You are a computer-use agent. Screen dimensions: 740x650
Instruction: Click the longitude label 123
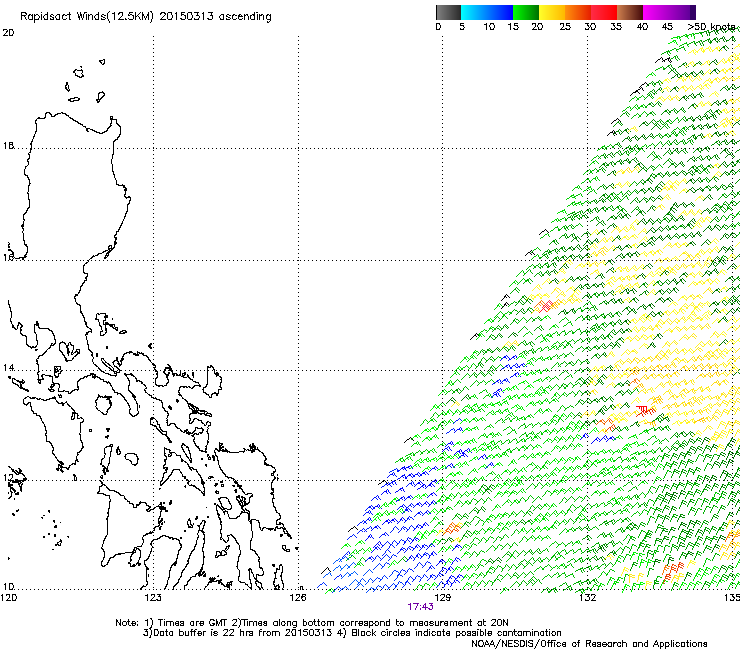153,598
